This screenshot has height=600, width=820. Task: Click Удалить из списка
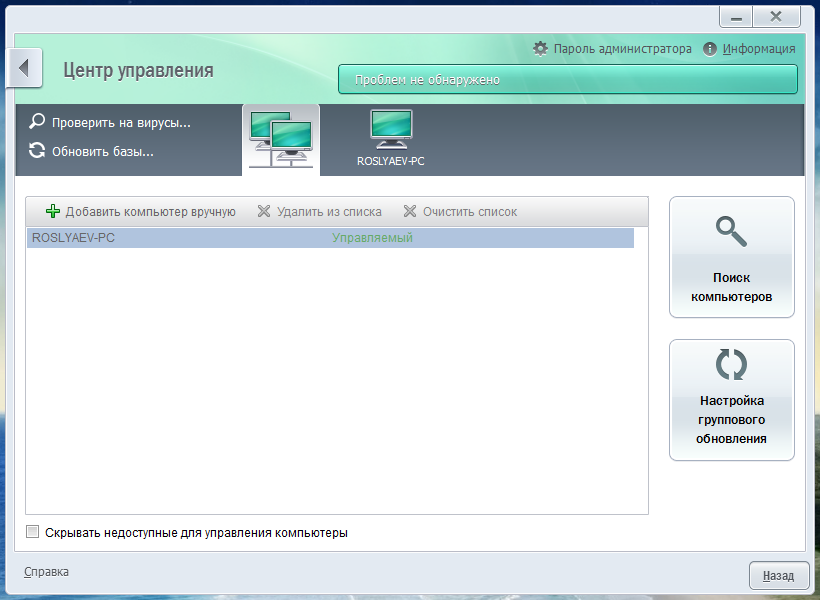click(329, 211)
